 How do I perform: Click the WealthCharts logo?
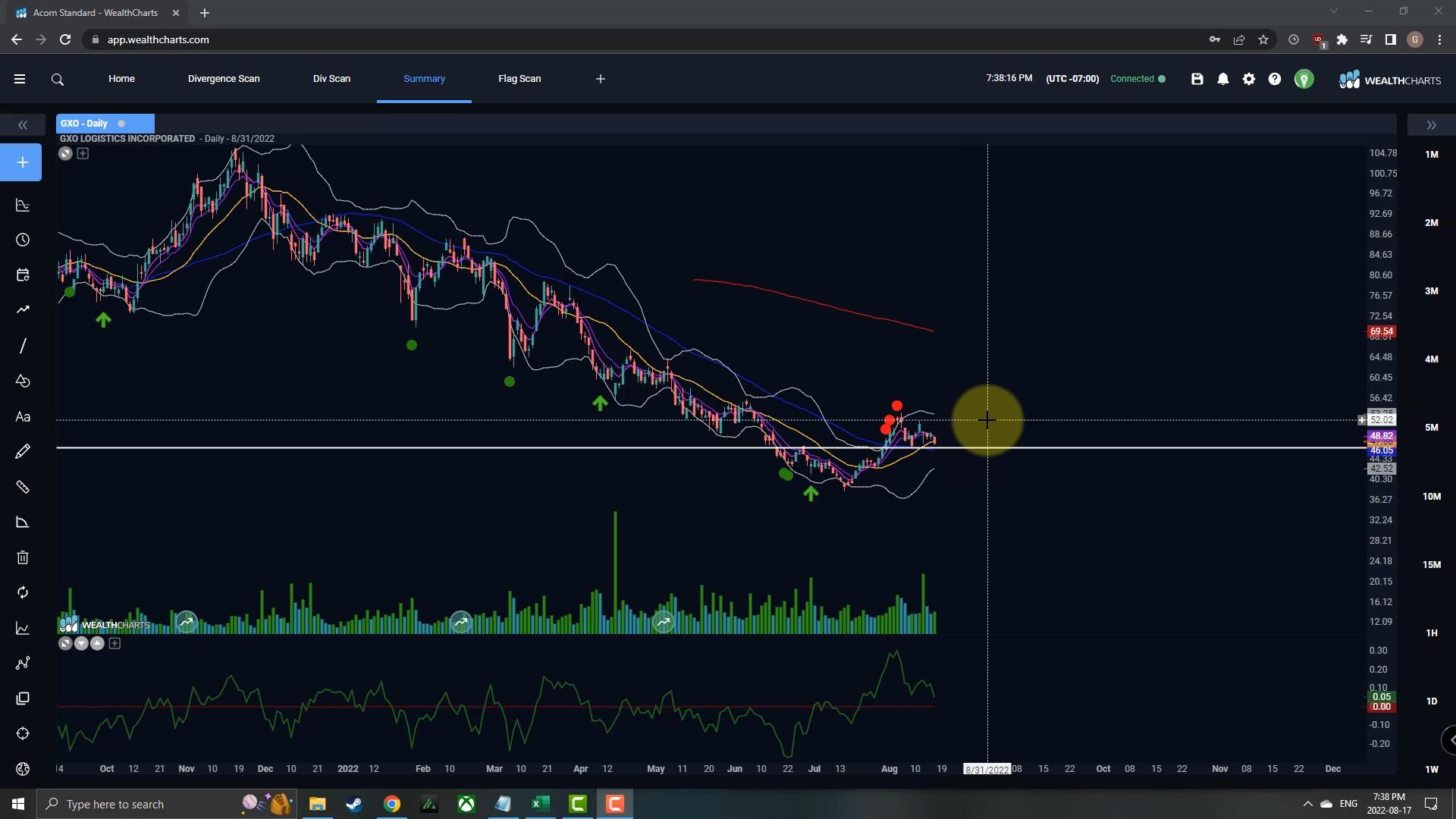1390,80
